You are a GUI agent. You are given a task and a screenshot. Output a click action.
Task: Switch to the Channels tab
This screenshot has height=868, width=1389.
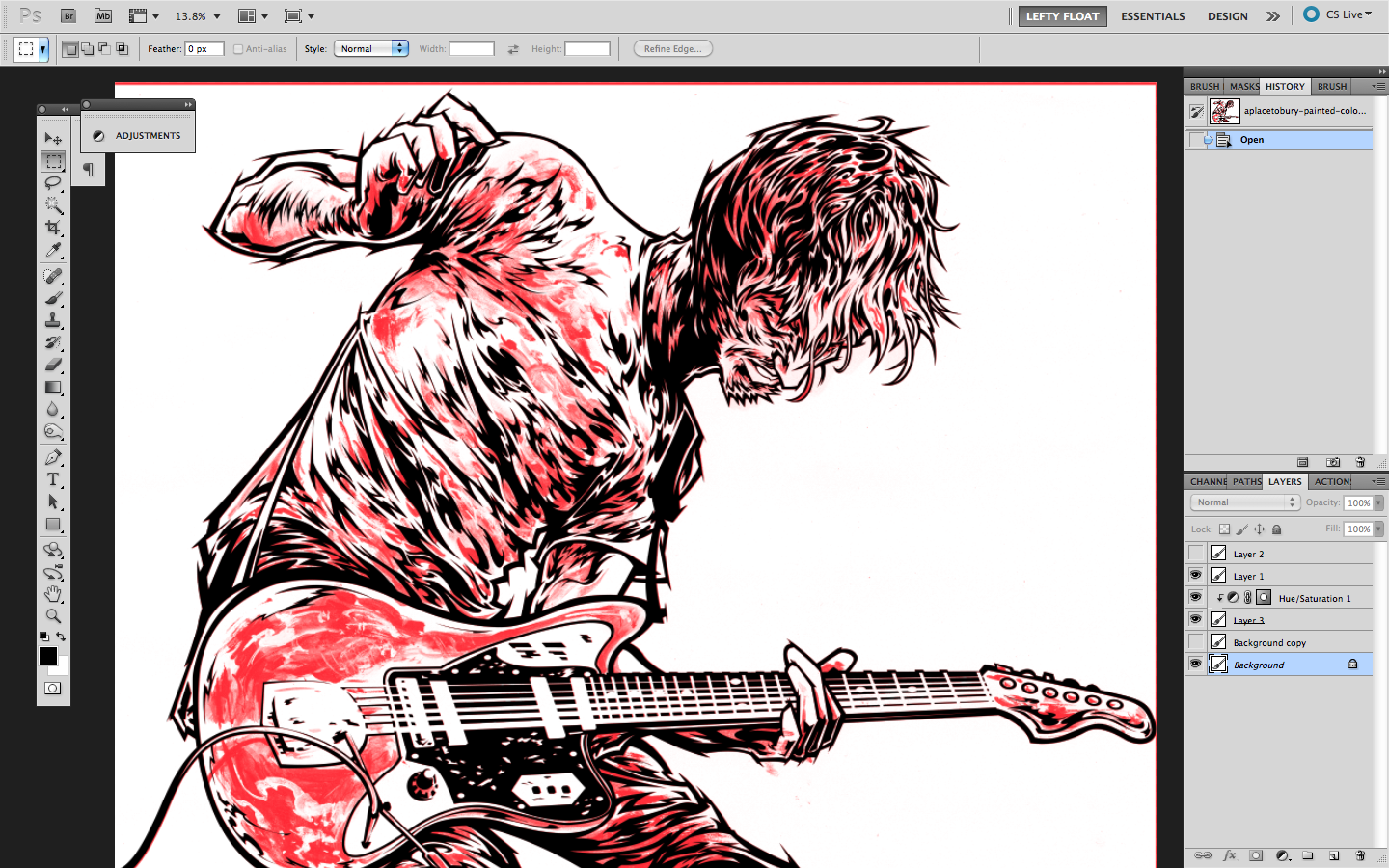[1208, 481]
